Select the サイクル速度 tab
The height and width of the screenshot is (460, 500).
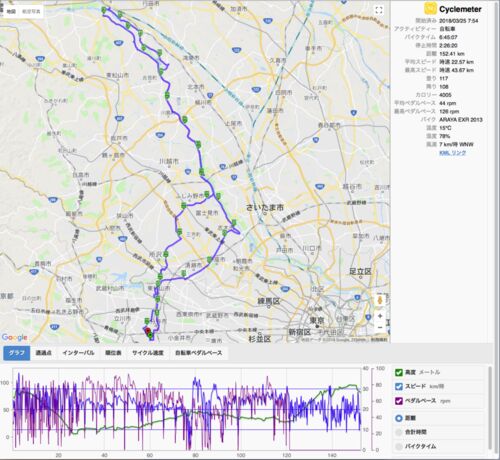click(x=148, y=353)
